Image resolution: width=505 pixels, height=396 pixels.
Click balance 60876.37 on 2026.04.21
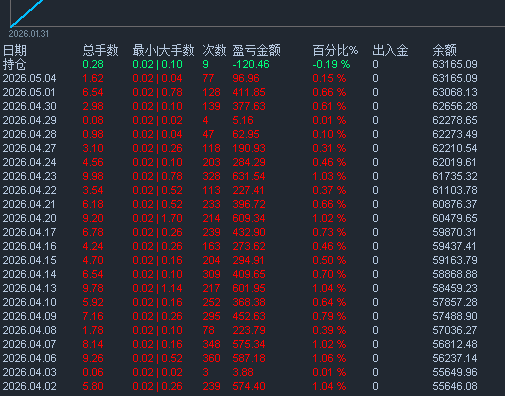click(455, 204)
